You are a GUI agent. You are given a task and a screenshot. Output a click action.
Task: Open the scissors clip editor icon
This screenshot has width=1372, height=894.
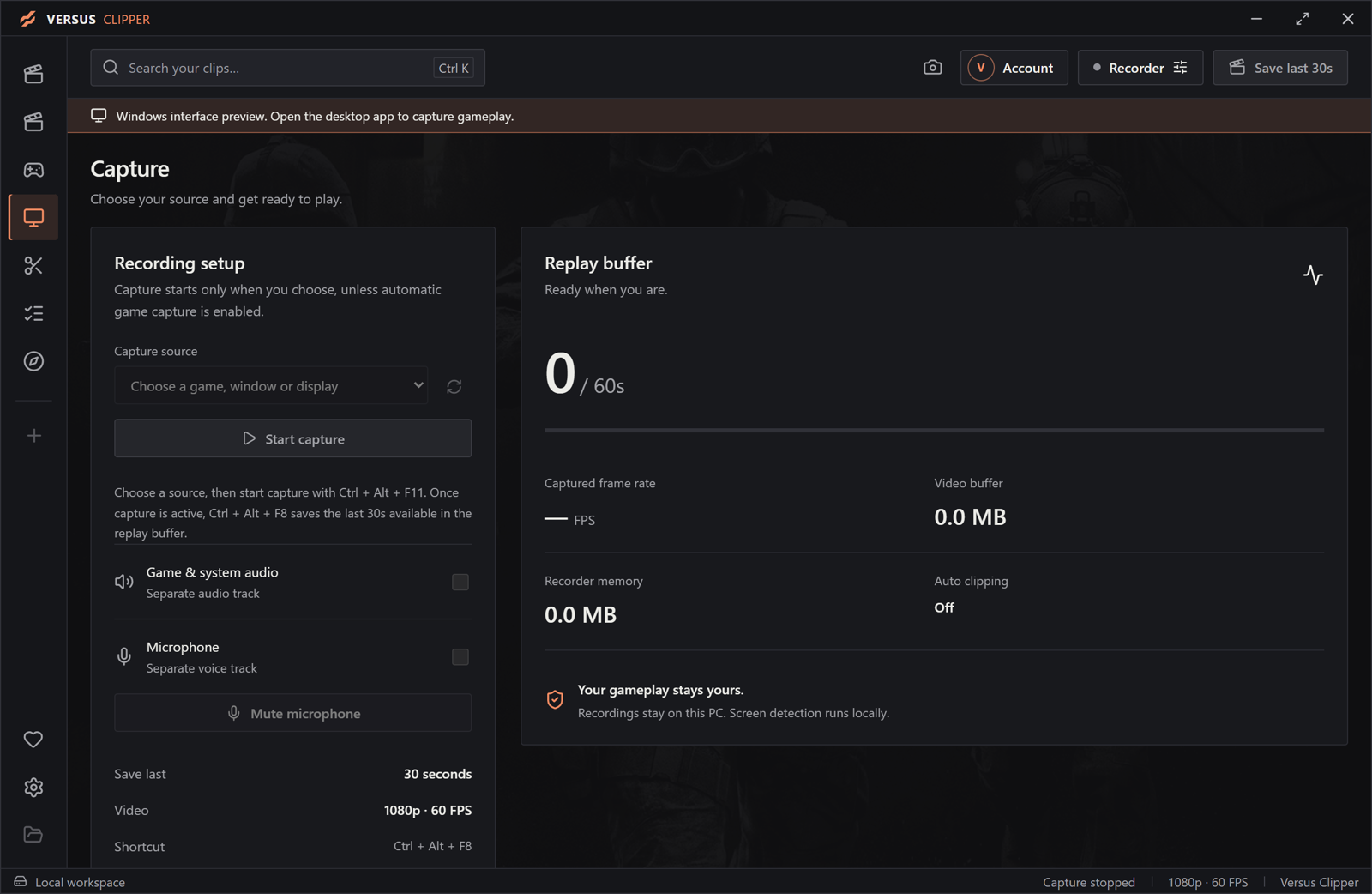click(33, 266)
